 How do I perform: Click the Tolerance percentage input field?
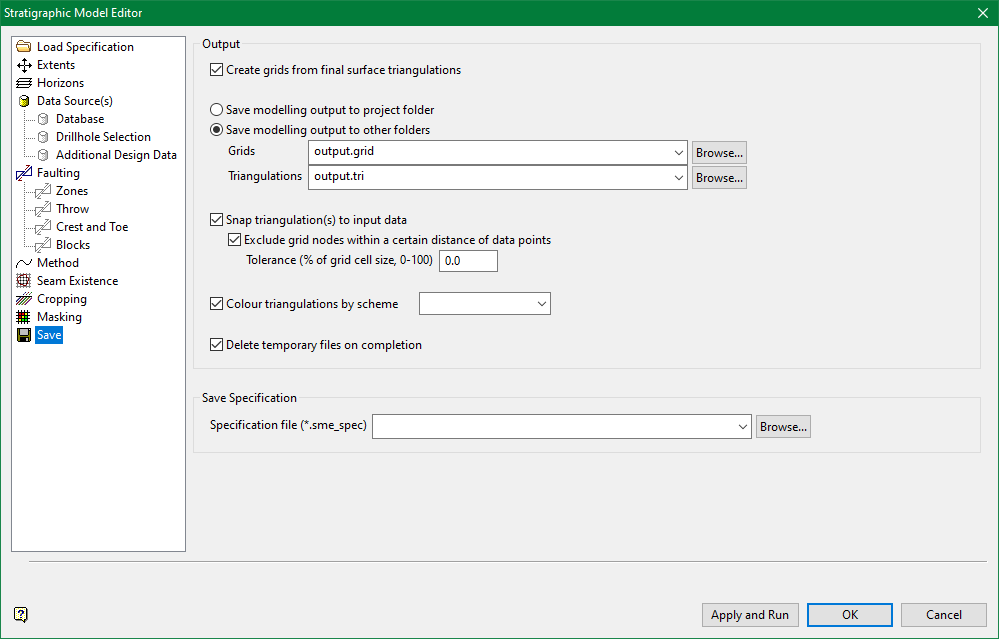pyautogui.click(x=468, y=261)
